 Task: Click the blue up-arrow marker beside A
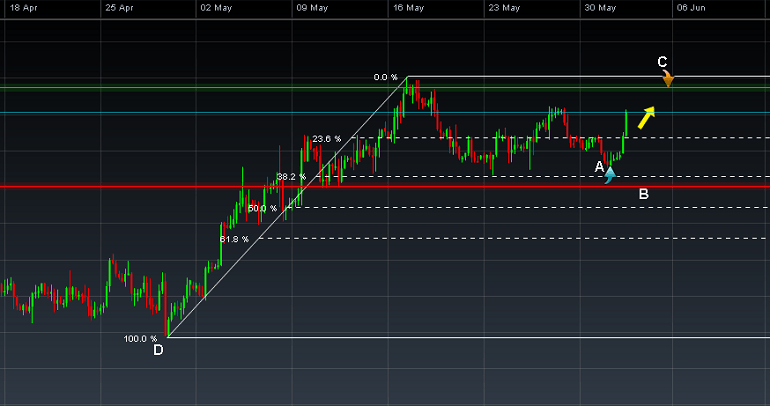pyautogui.click(x=609, y=175)
